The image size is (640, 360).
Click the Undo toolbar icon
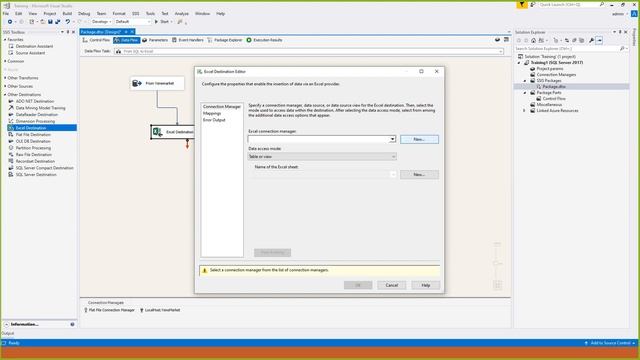coord(67,22)
